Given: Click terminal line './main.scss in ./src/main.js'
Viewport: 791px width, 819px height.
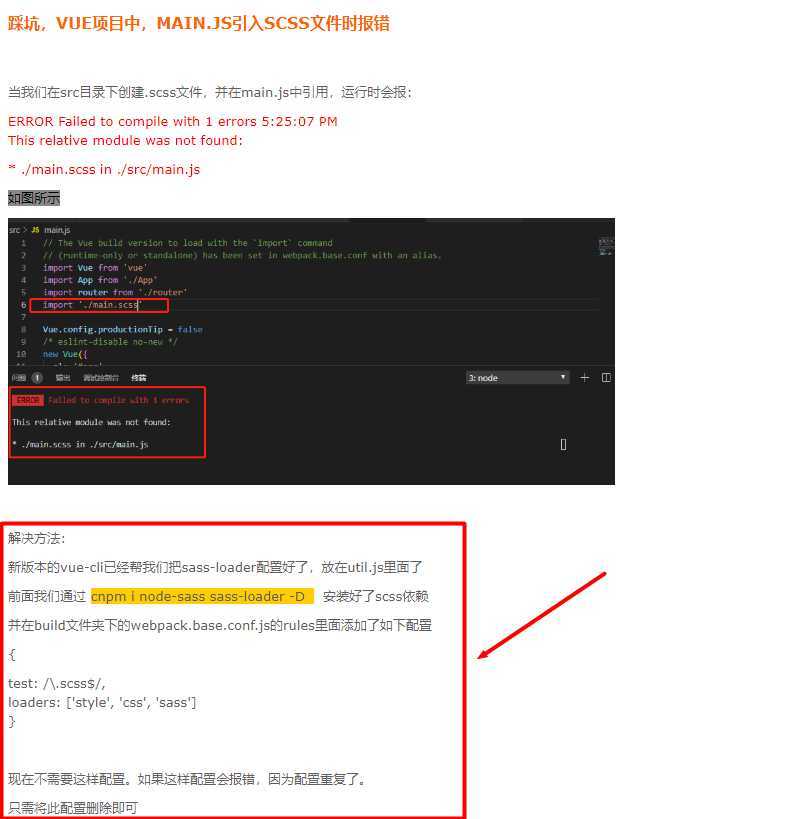Looking at the screenshot, I should coord(80,444).
